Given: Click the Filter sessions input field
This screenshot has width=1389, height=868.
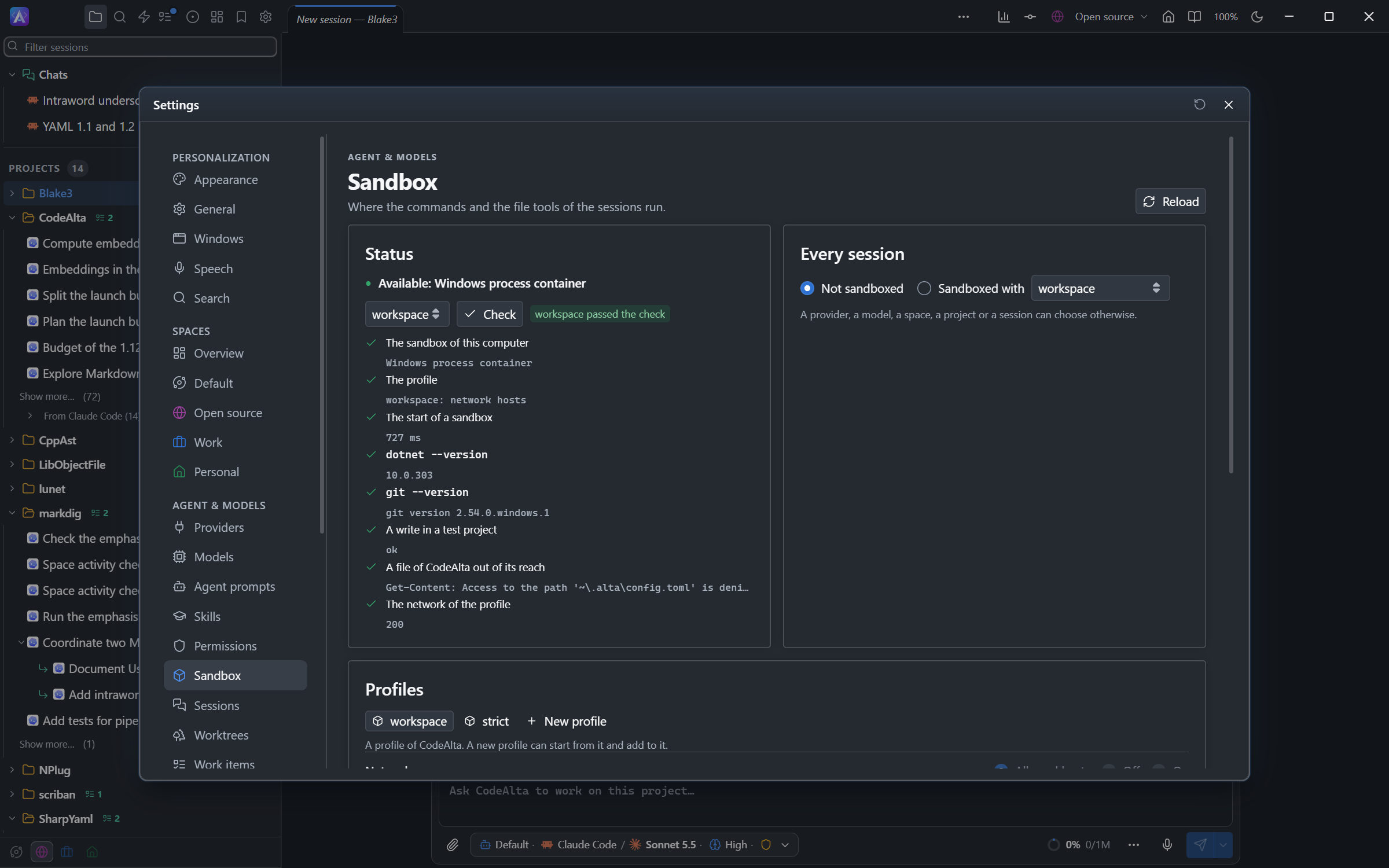Looking at the screenshot, I should [x=140, y=47].
